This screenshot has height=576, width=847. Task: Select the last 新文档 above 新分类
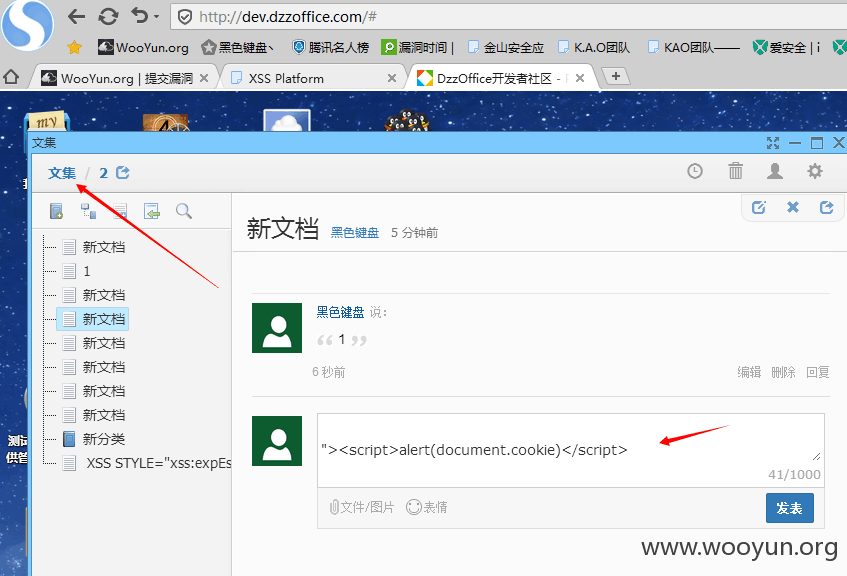(94, 415)
